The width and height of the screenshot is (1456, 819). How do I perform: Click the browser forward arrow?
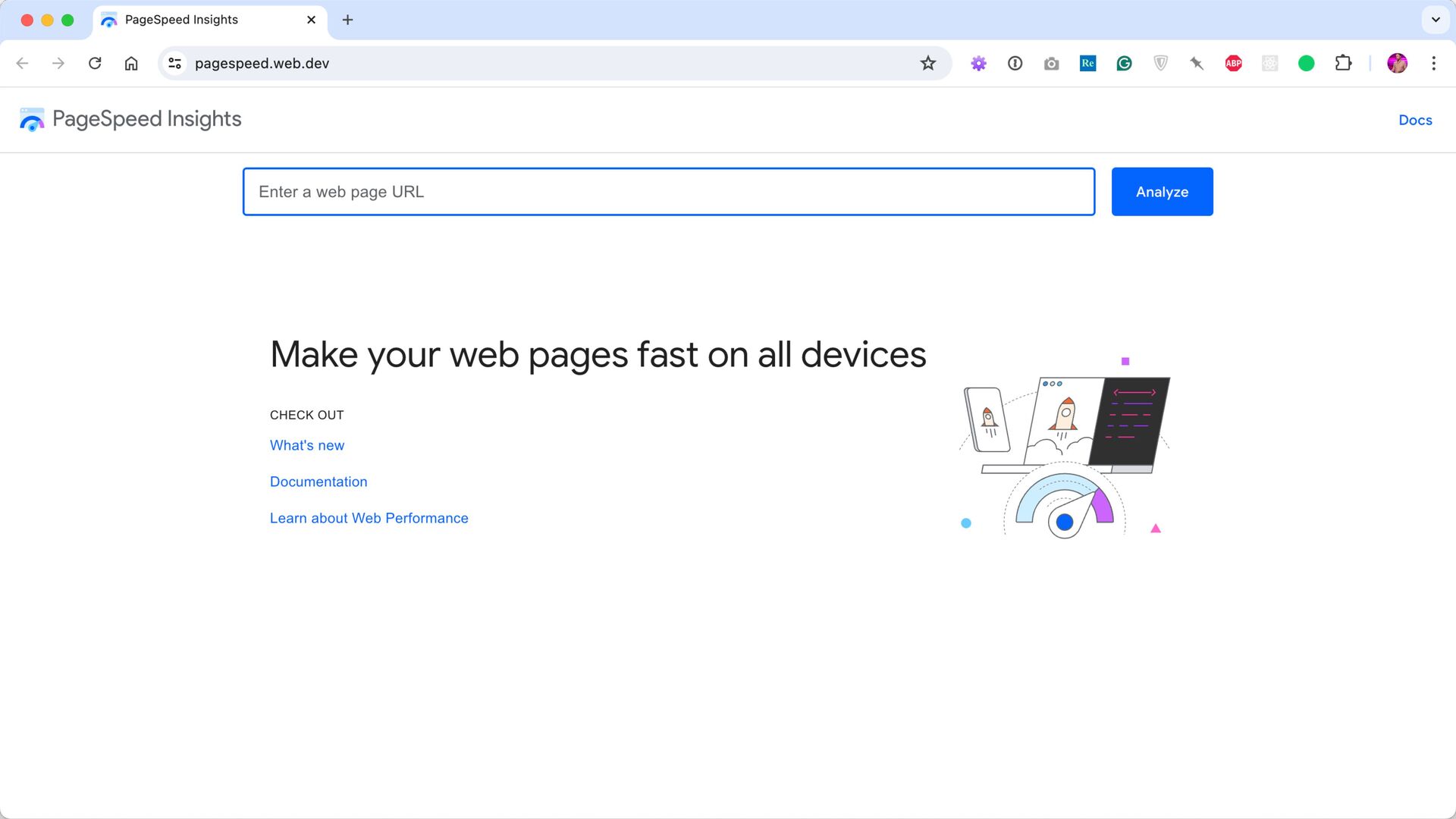point(58,63)
